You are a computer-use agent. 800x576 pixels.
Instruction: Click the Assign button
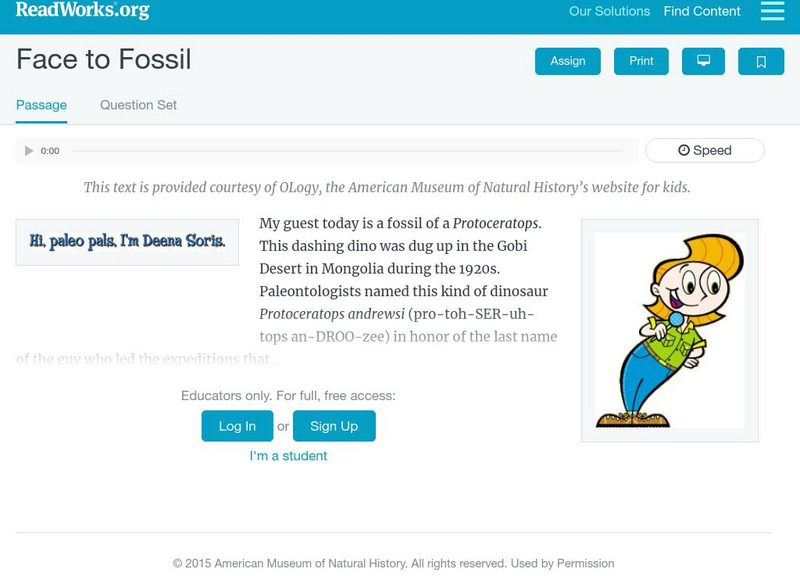[568, 61]
